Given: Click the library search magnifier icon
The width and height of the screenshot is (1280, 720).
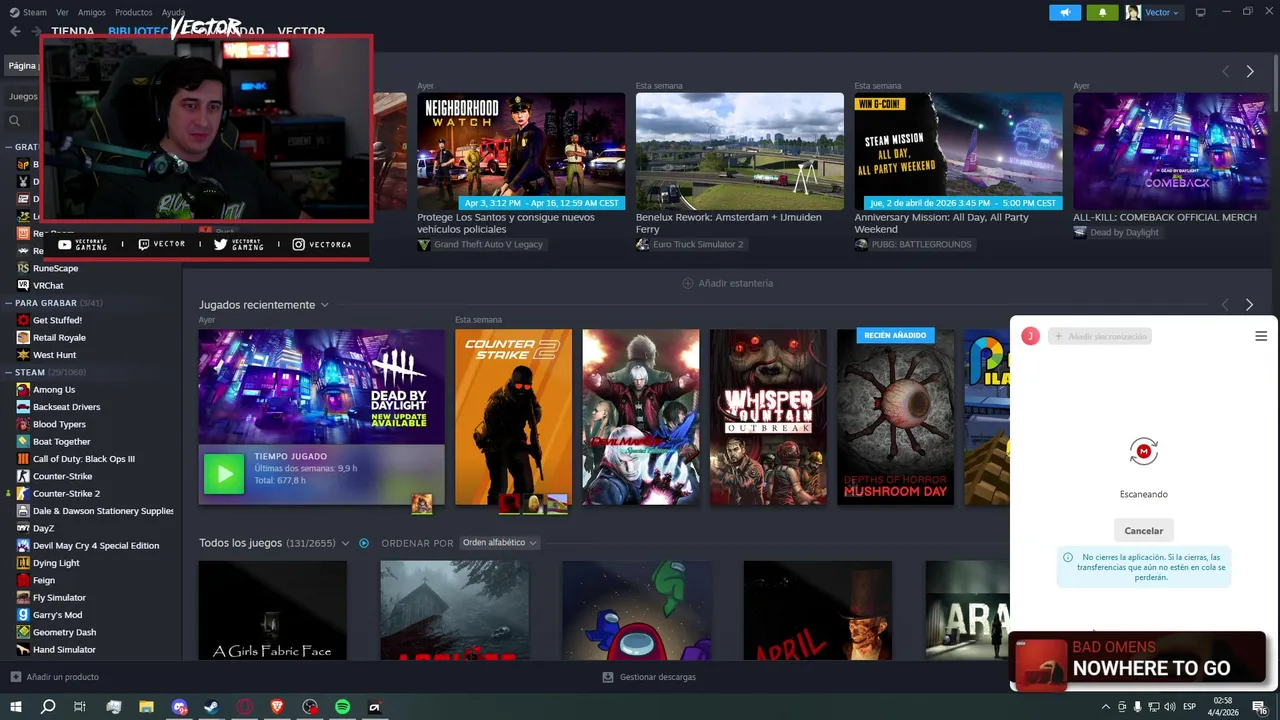Looking at the screenshot, I should (15, 121).
